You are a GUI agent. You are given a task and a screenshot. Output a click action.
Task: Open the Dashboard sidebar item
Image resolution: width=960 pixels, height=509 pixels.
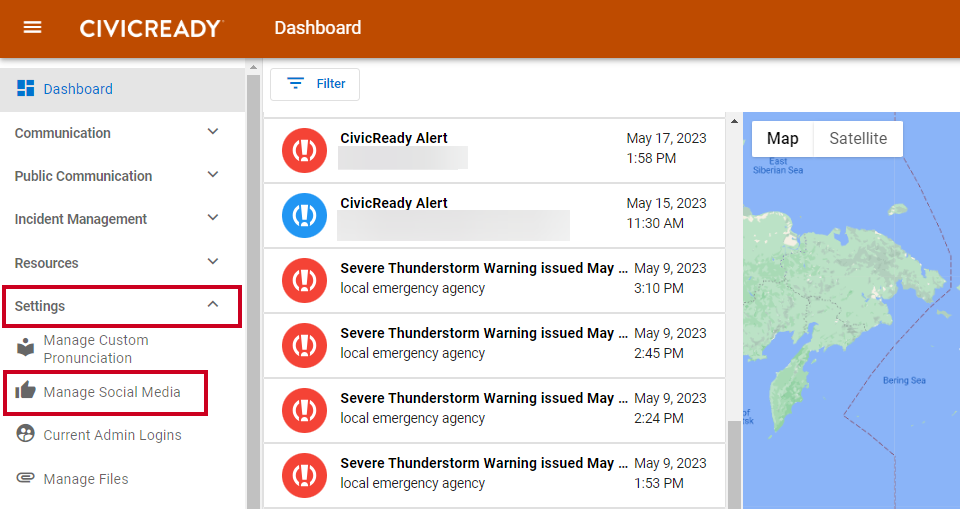[x=122, y=89]
